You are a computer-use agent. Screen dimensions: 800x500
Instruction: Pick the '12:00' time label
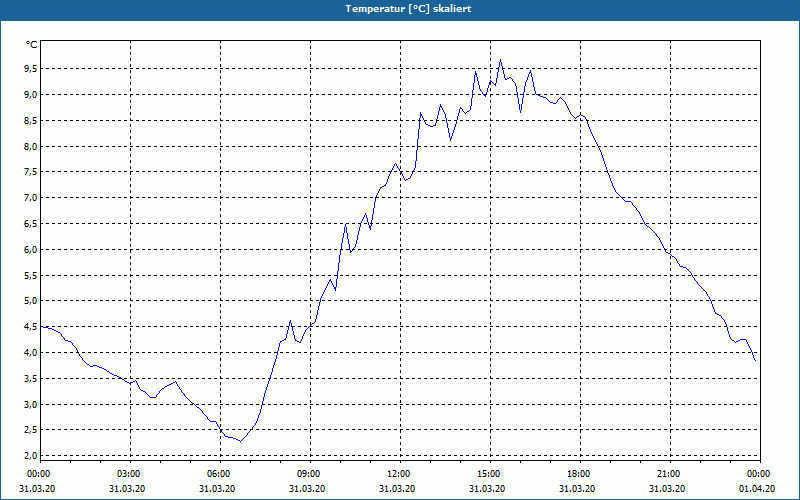tap(399, 474)
